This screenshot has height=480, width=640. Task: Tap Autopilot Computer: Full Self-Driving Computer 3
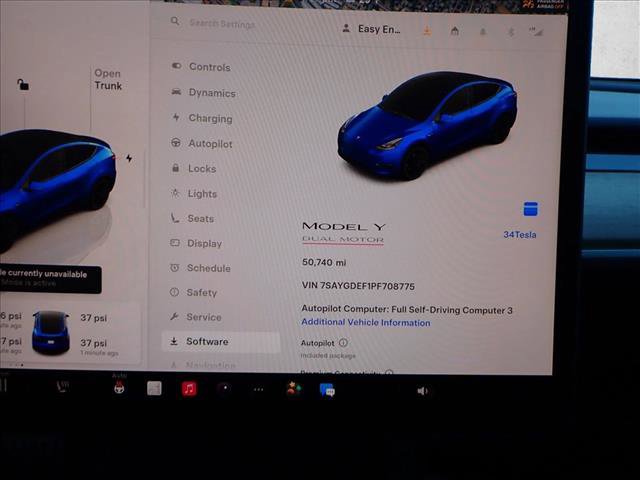(x=407, y=309)
